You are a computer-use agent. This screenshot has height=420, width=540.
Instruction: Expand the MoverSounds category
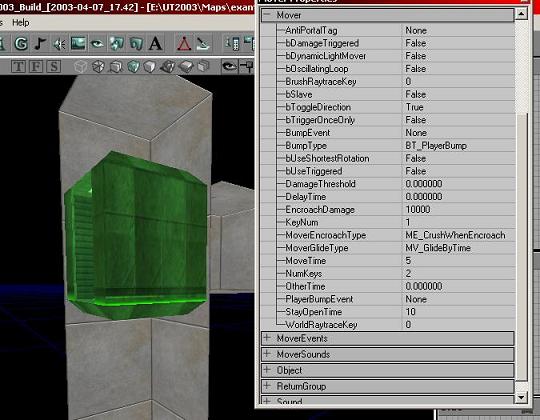[267, 354]
